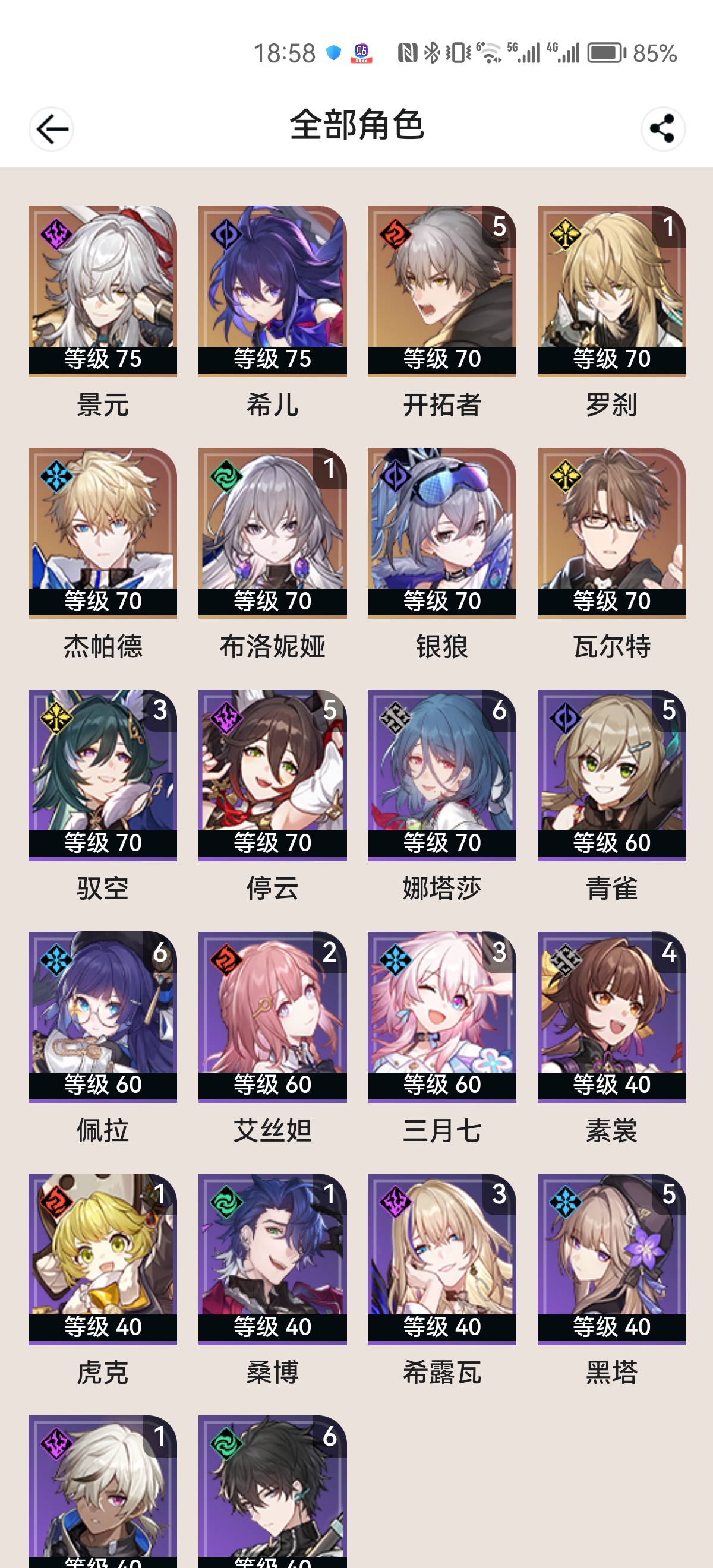Click the Fire element icon on 开拓者

coord(396,235)
